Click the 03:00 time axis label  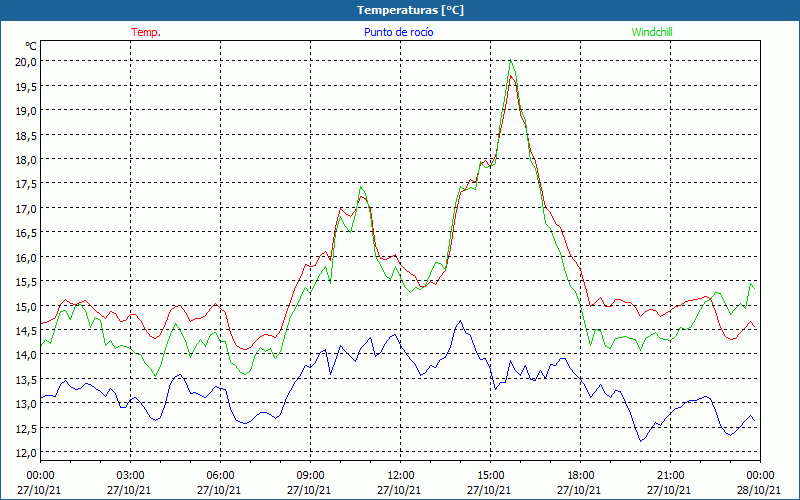click(x=130, y=476)
